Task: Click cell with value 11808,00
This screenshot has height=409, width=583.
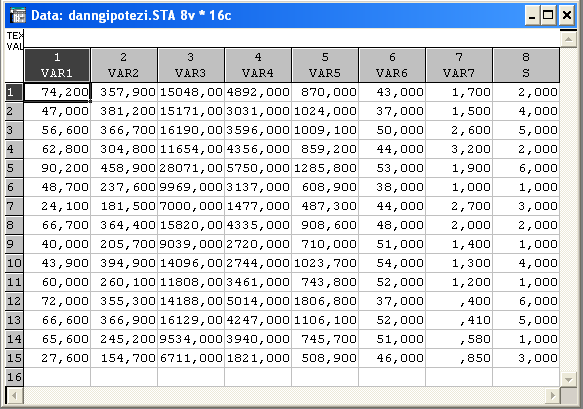Action: [x=191, y=282]
